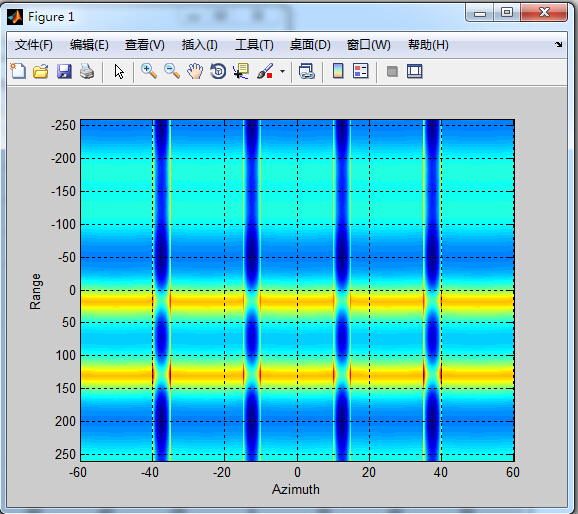Activate the Zoom Out magnifier tool
Viewport: 578px width, 514px height.
point(172,71)
